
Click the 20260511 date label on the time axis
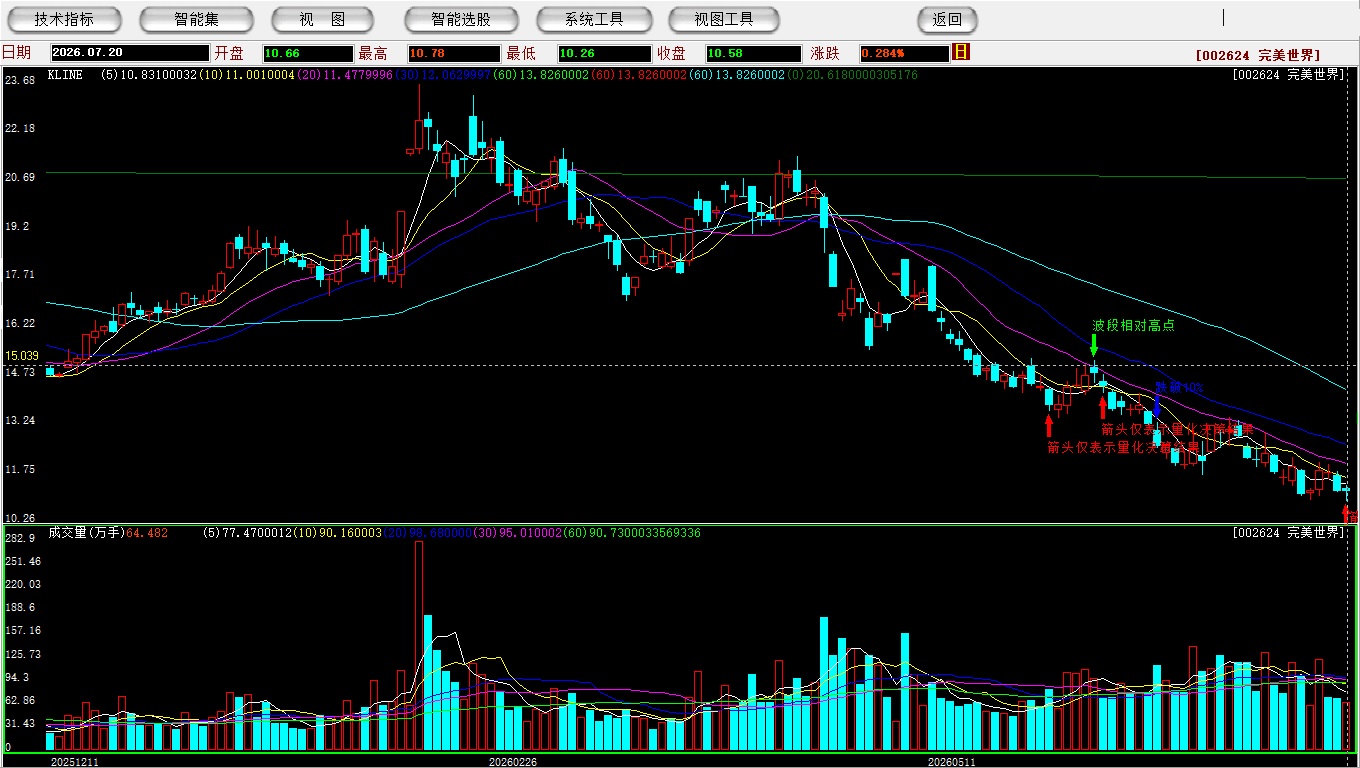952,762
